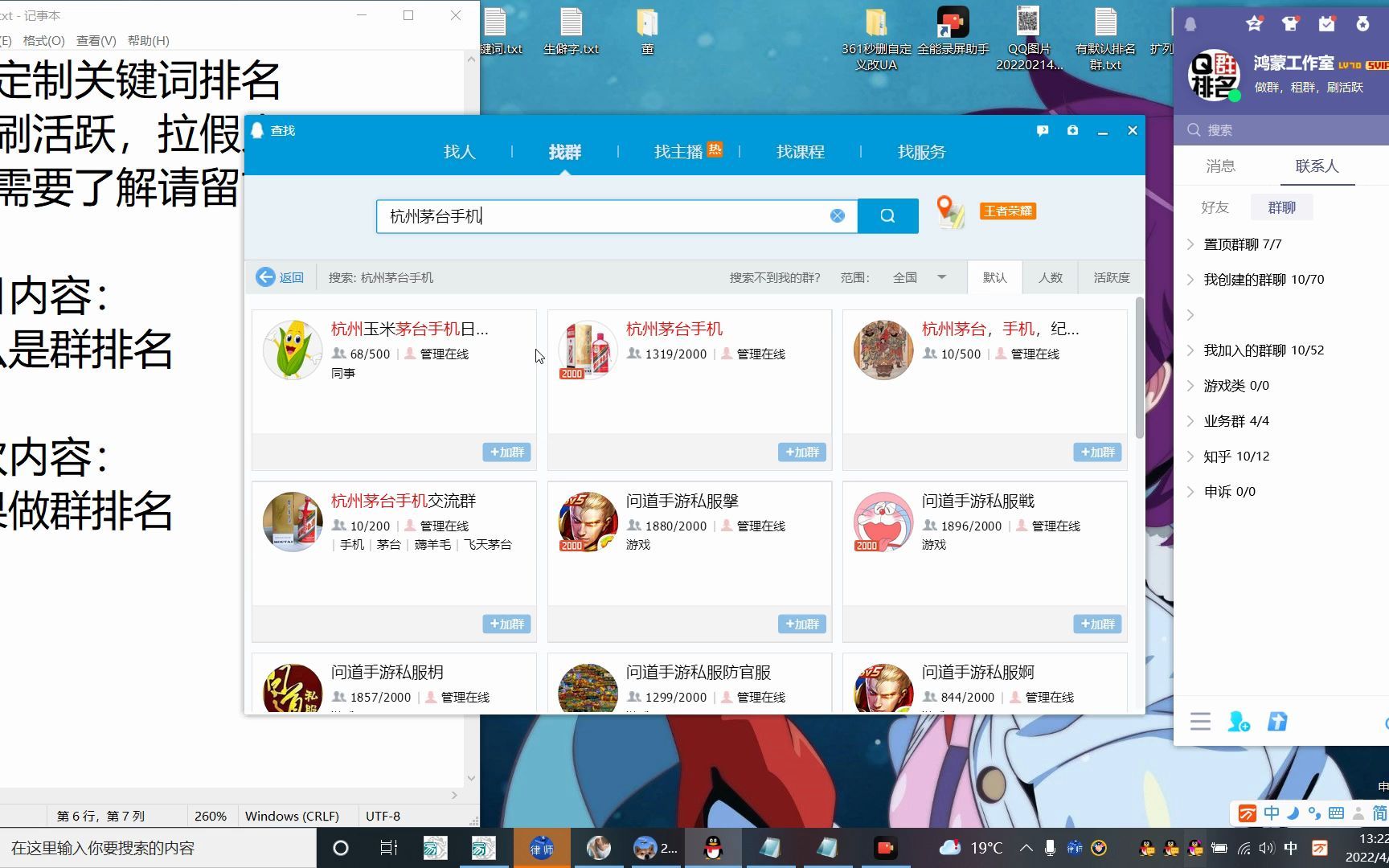The width and height of the screenshot is (1389, 868).
Task: Click the volume speaker tray icon
Action: point(1267,848)
